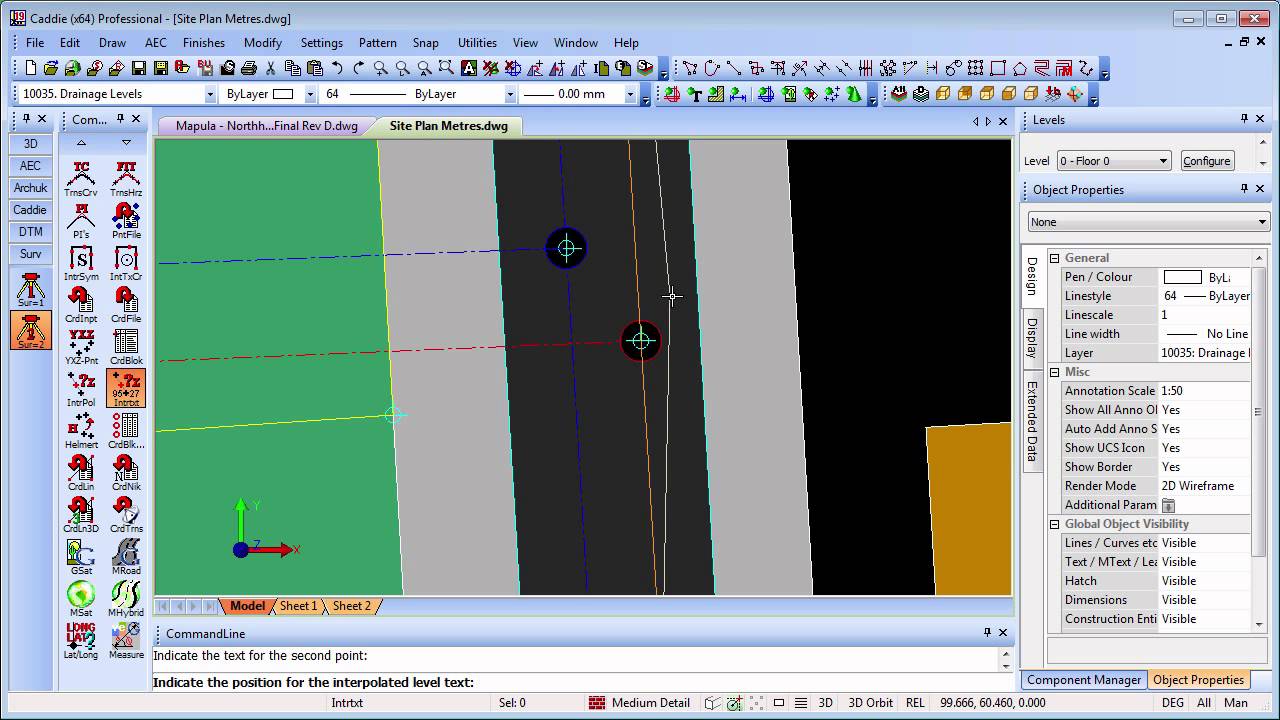Collapse the Global Object Visibility section
Image resolution: width=1280 pixels, height=720 pixels.
(1054, 524)
